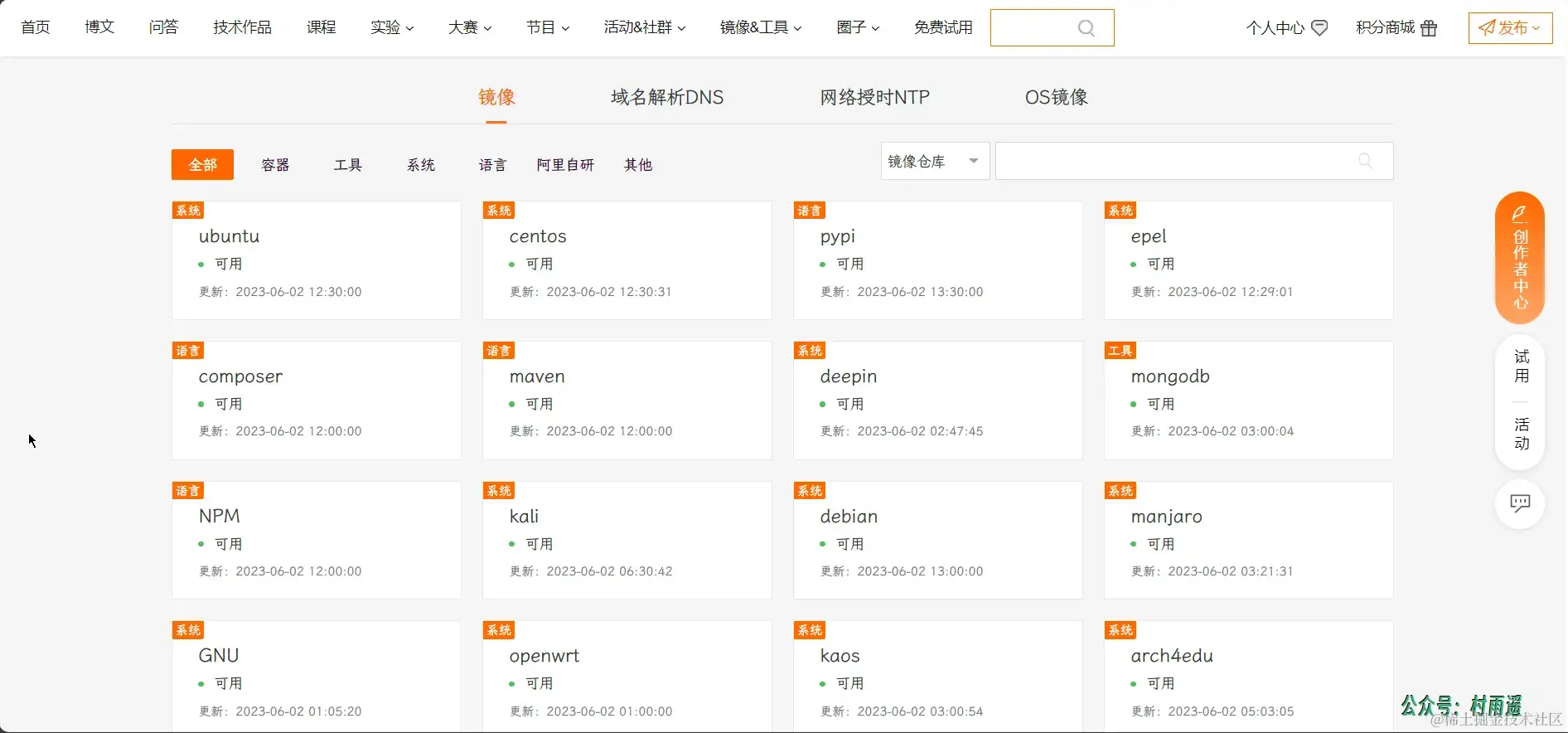Focus the mirror search input field

[x=1193, y=161]
